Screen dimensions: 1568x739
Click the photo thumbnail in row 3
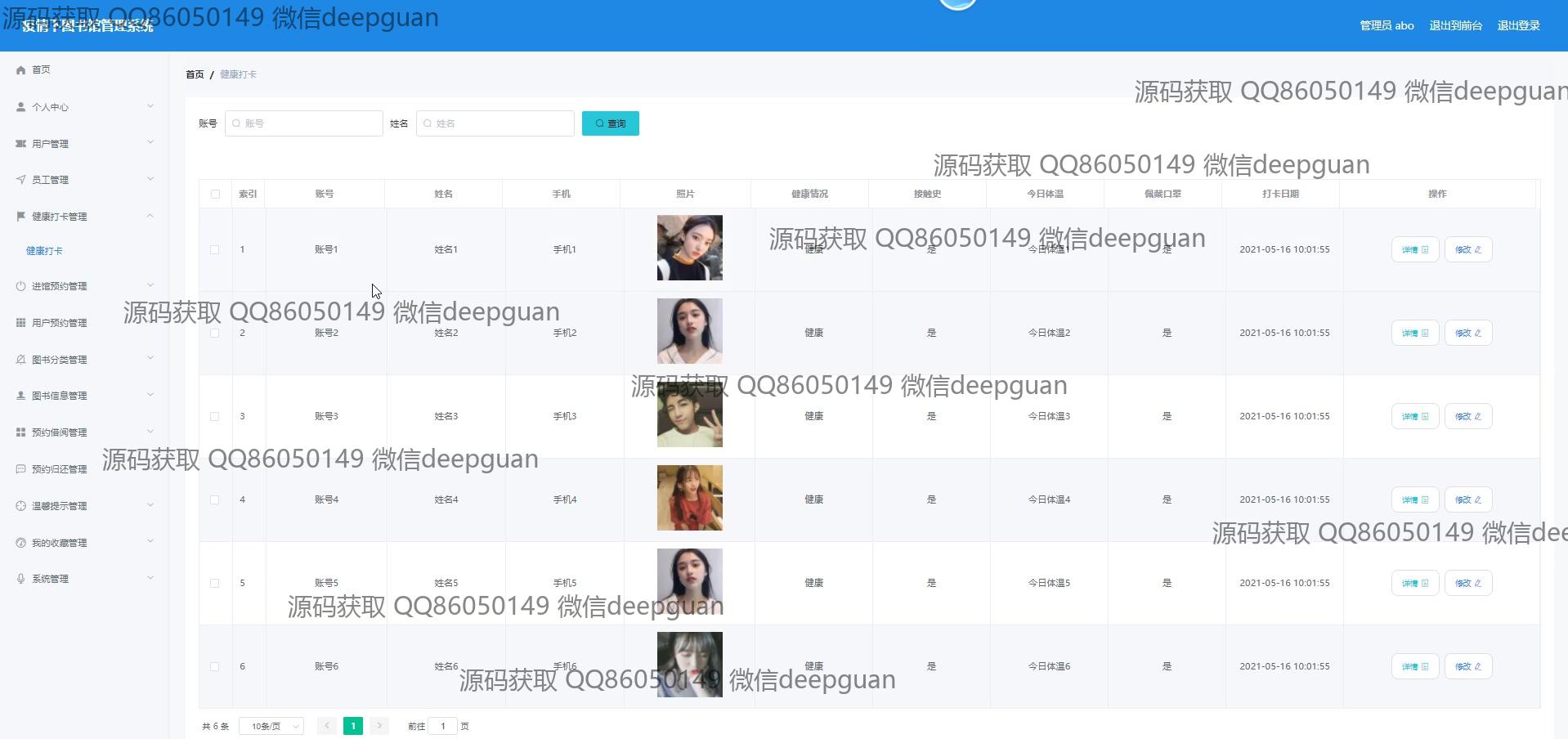pos(689,415)
